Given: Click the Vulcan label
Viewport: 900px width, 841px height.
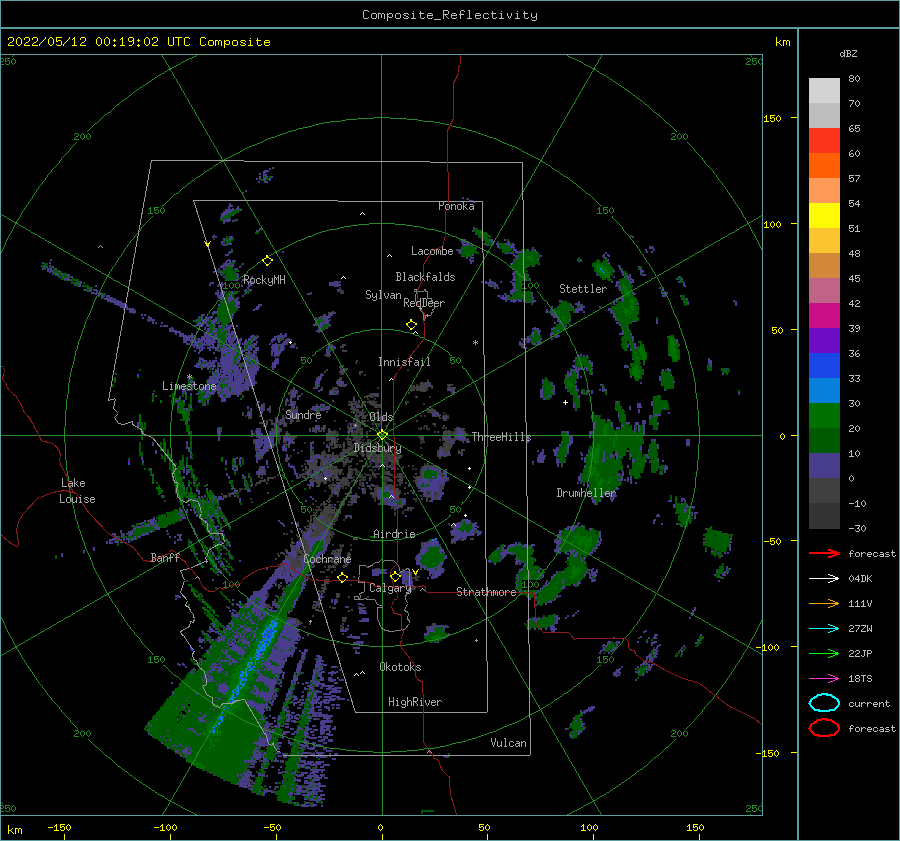Looking at the screenshot, I should (x=508, y=742).
